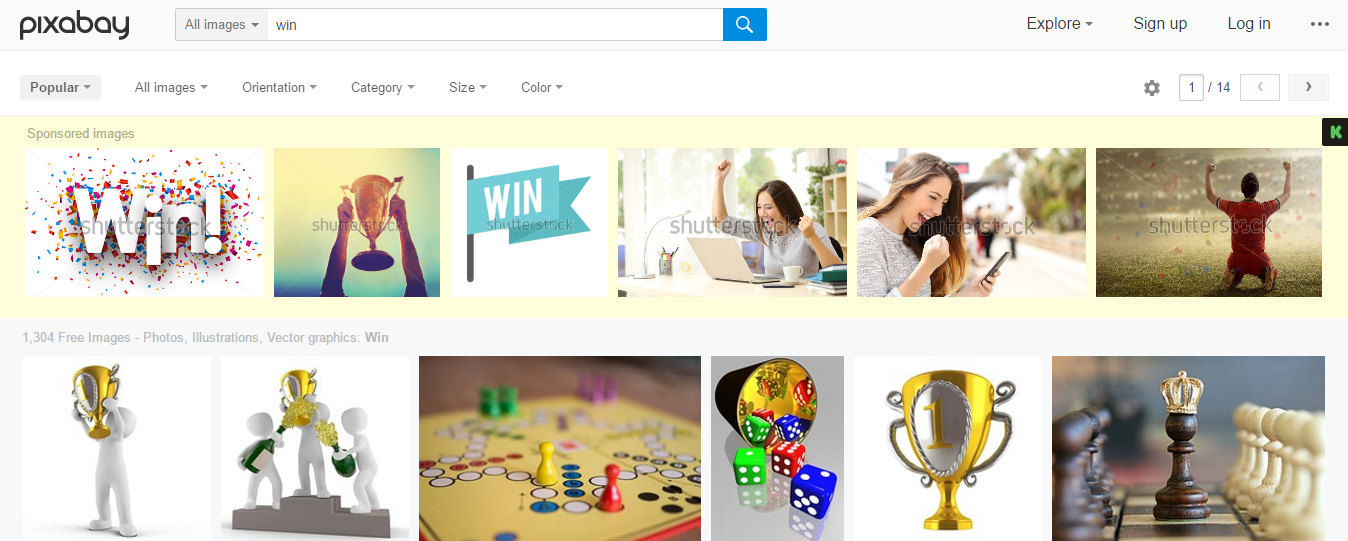Screen dimensions: 1348x541
Task: Open All images dropdown in search bar
Action: tap(221, 24)
